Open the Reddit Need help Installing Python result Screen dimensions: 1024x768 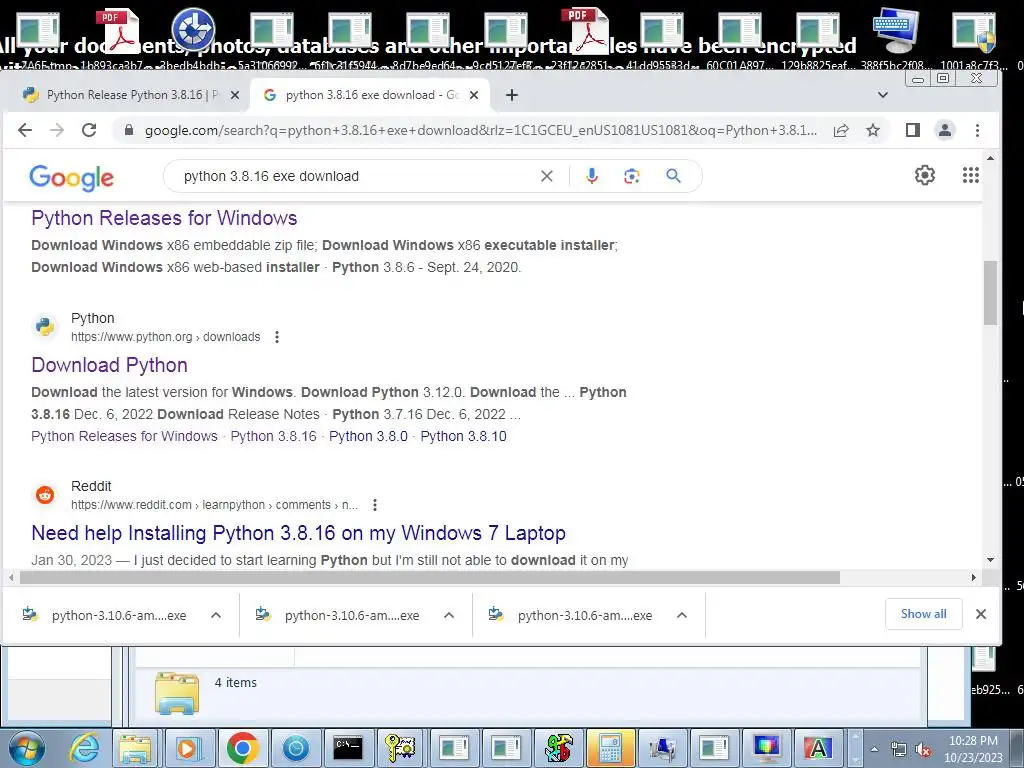pyautogui.click(x=298, y=533)
